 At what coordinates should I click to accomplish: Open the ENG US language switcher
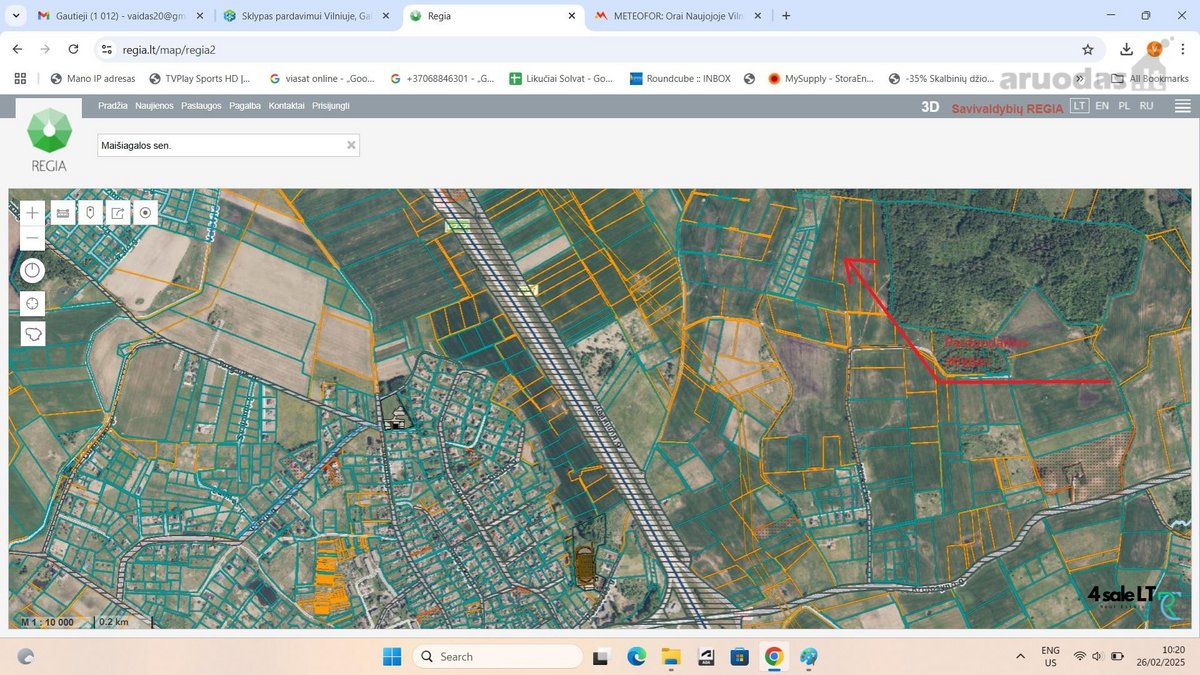coord(1051,656)
